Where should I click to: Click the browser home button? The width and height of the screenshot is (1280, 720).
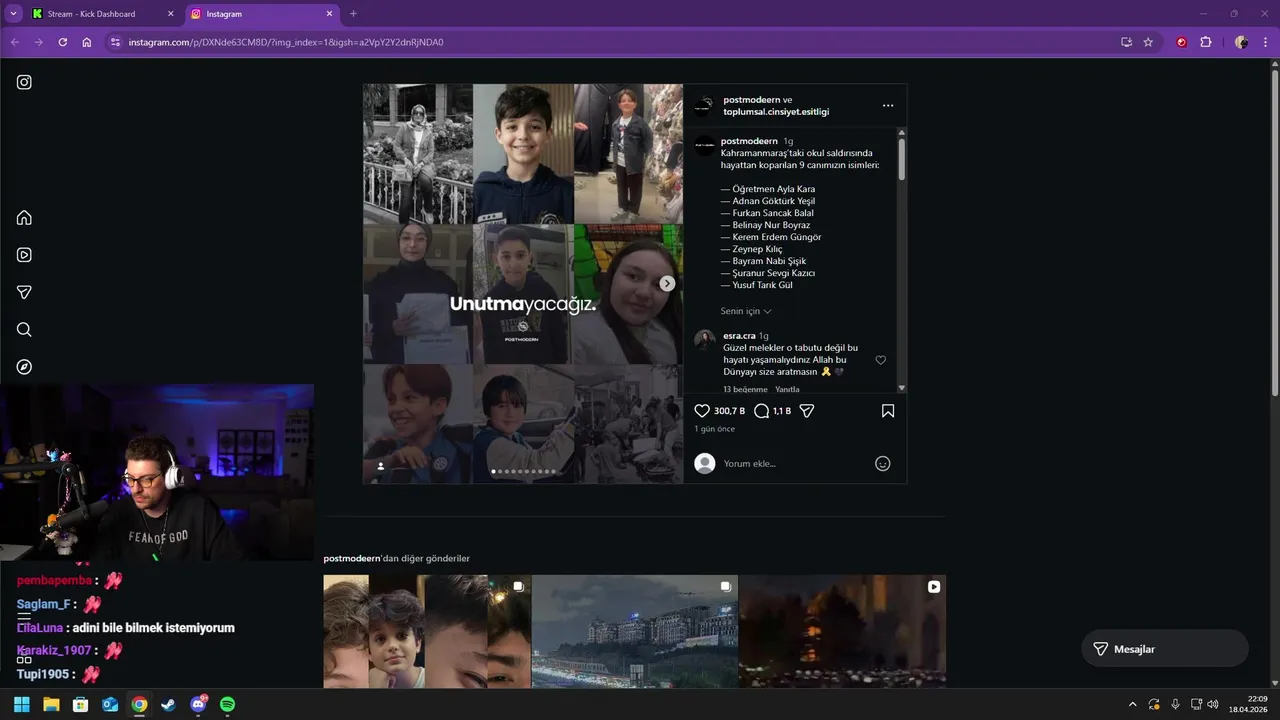pos(87,42)
